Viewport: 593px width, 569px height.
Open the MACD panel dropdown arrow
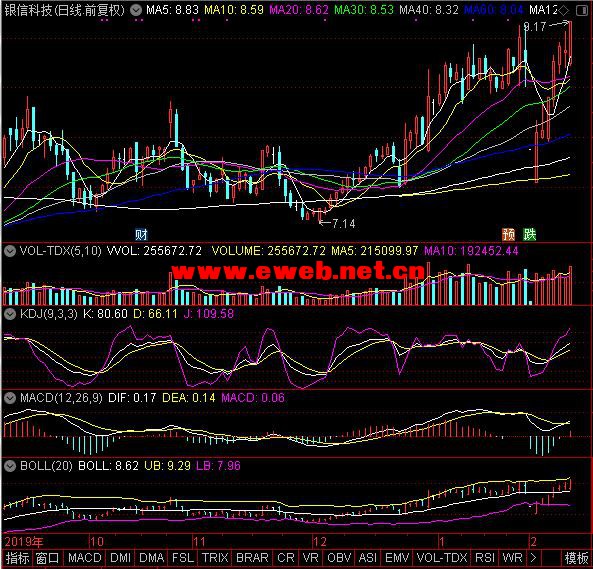pyautogui.click(x=9, y=398)
